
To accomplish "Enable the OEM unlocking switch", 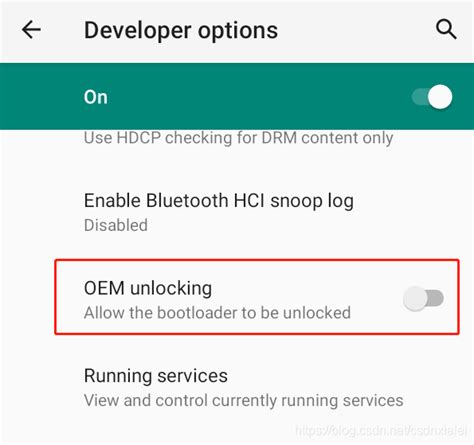I will [423, 298].
